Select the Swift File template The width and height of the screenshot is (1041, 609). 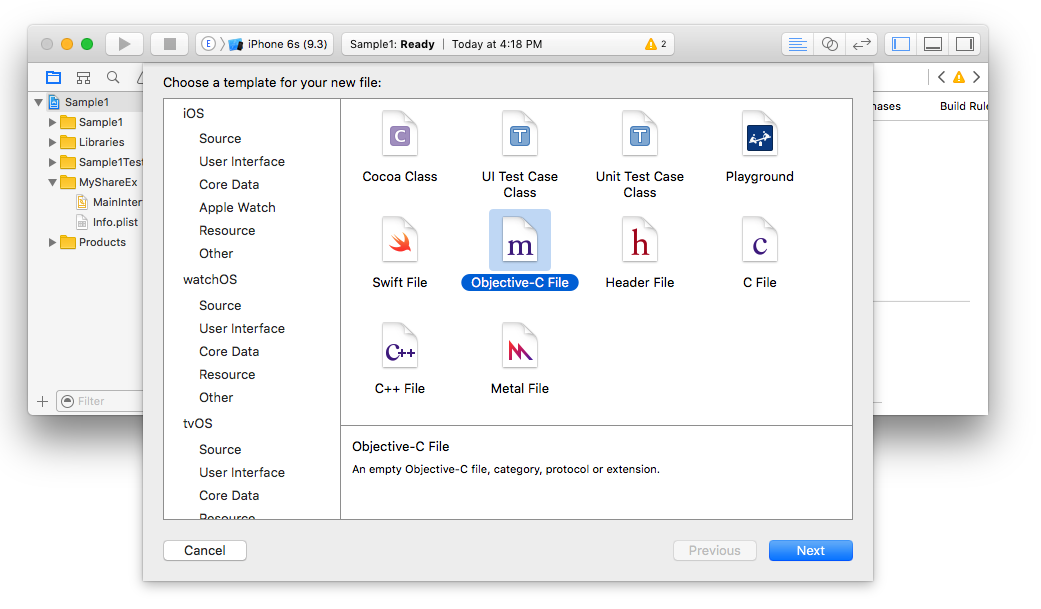(400, 241)
